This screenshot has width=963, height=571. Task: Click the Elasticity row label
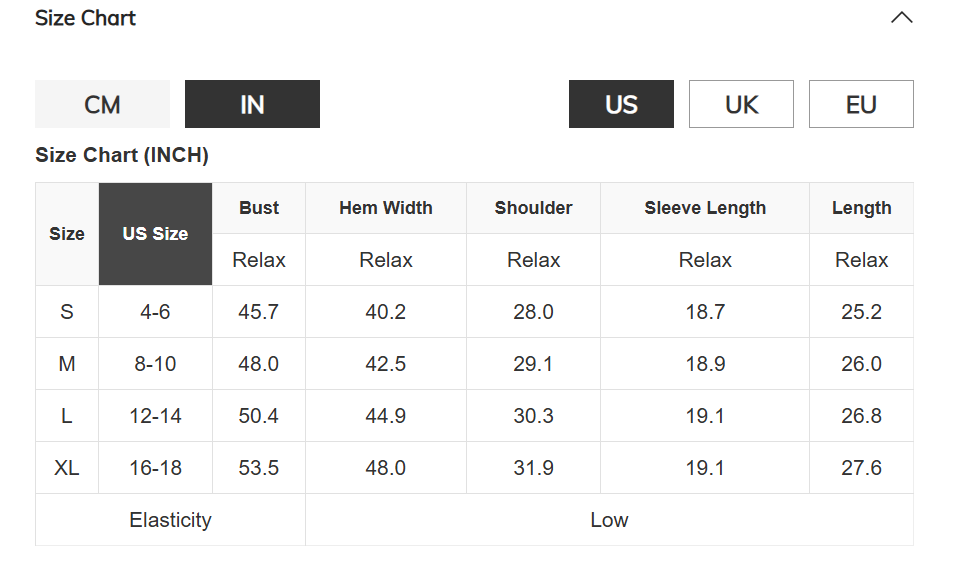click(170, 520)
